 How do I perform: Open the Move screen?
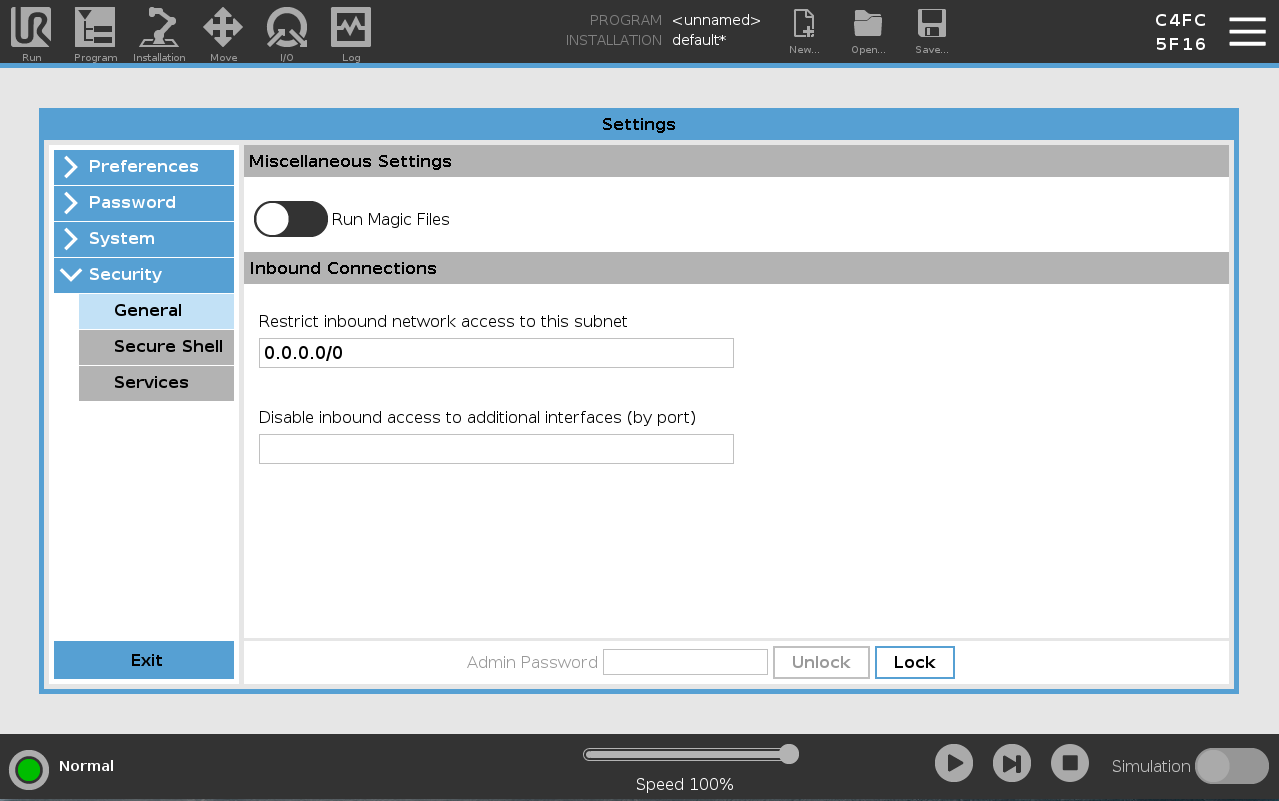click(x=223, y=32)
